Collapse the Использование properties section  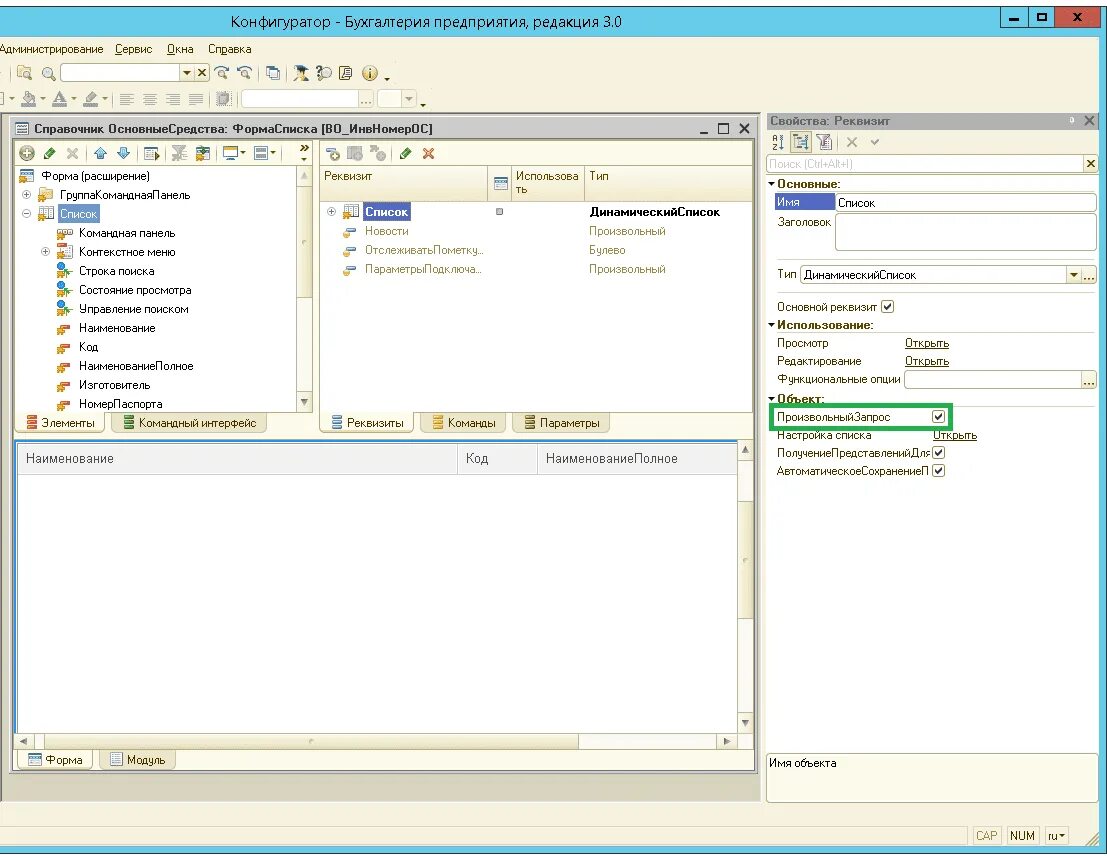pyautogui.click(x=772, y=325)
